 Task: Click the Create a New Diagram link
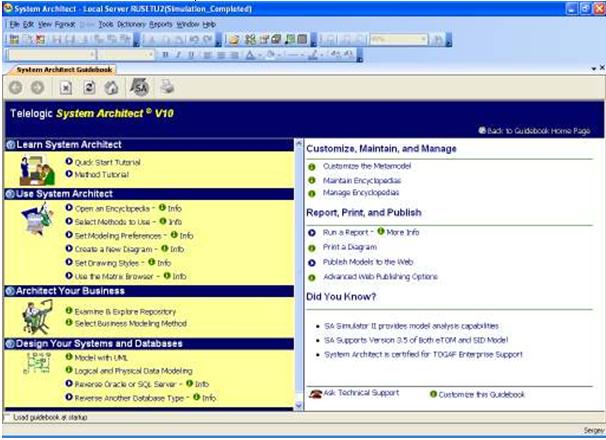pyautogui.click(x=113, y=249)
